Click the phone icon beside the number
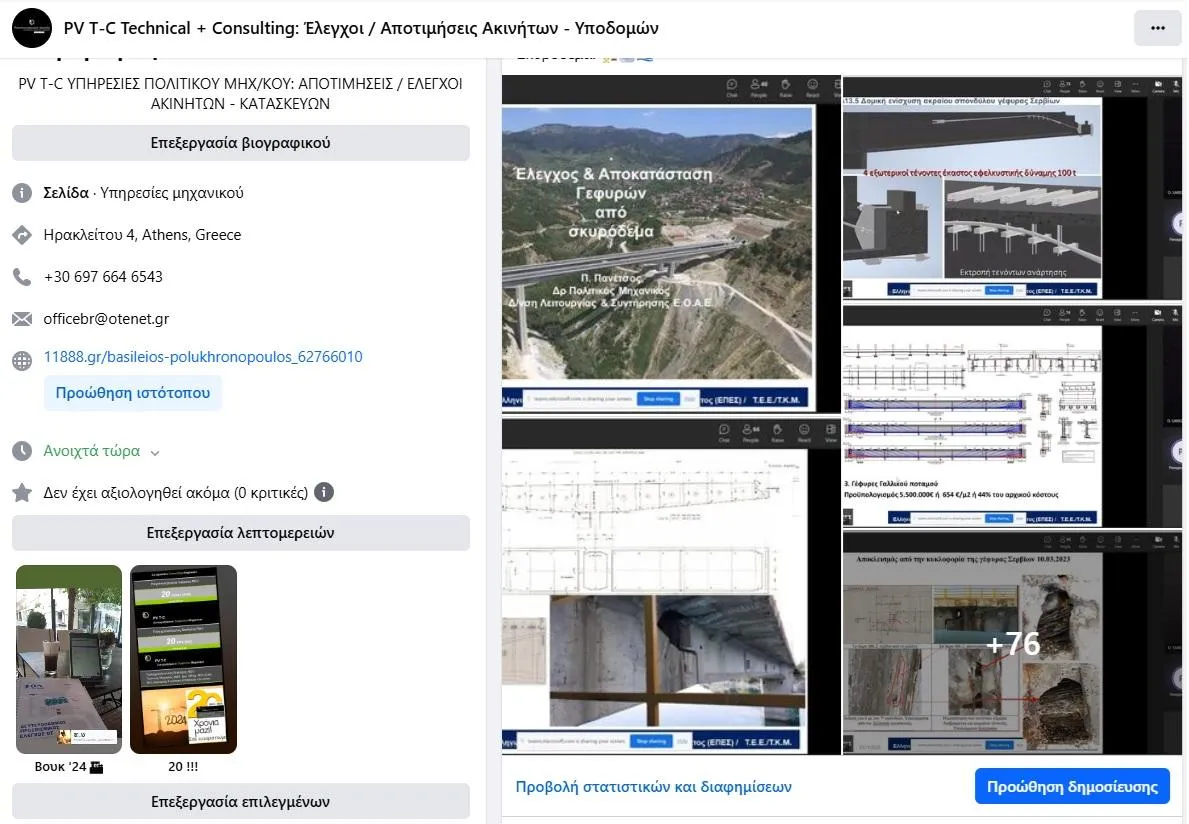 point(22,277)
